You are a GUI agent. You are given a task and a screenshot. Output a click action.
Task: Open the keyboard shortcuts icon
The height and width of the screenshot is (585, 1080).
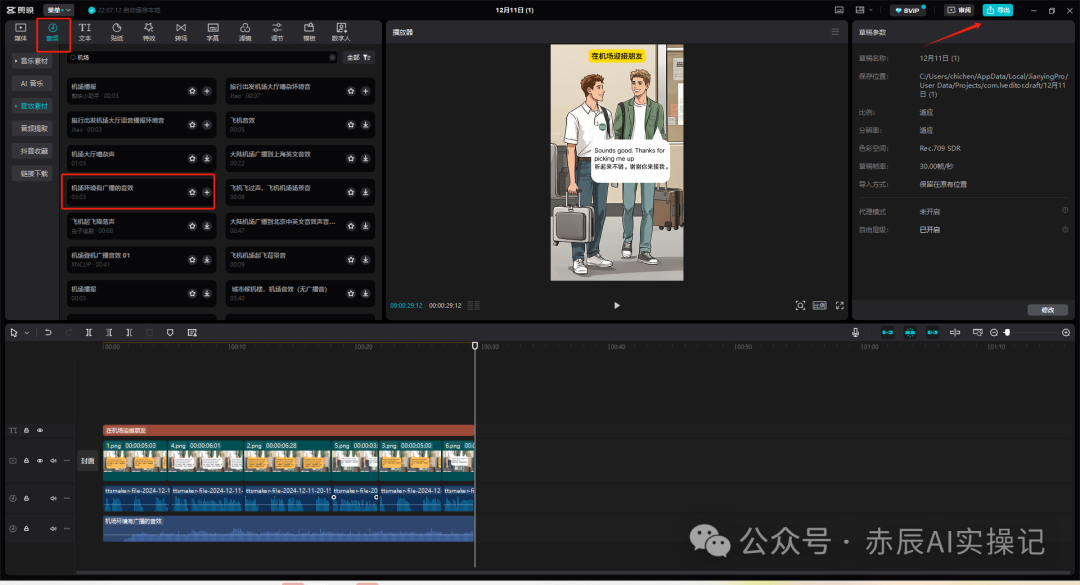coord(839,10)
